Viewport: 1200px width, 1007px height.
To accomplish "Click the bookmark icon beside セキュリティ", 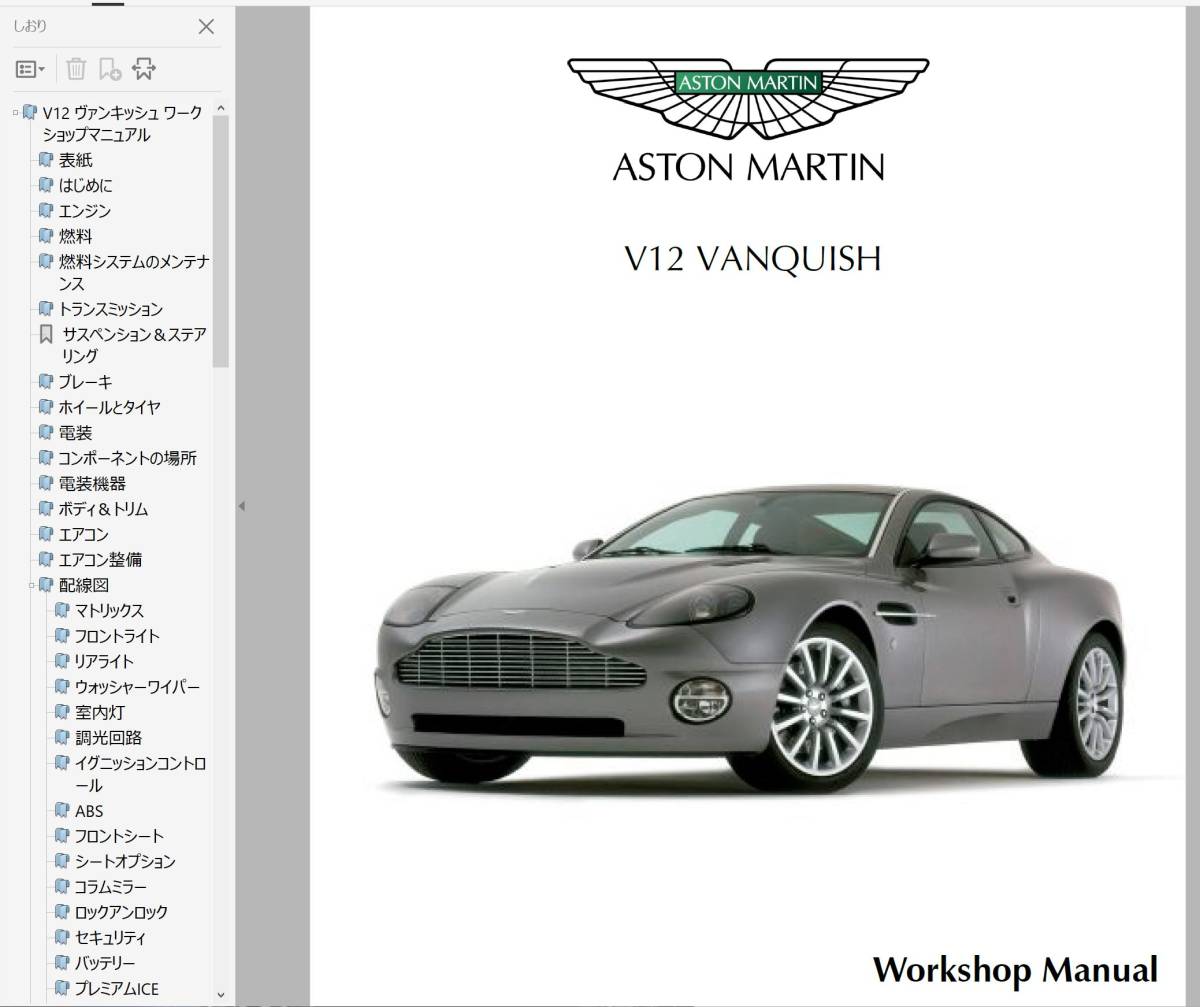I will click(62, 938).
